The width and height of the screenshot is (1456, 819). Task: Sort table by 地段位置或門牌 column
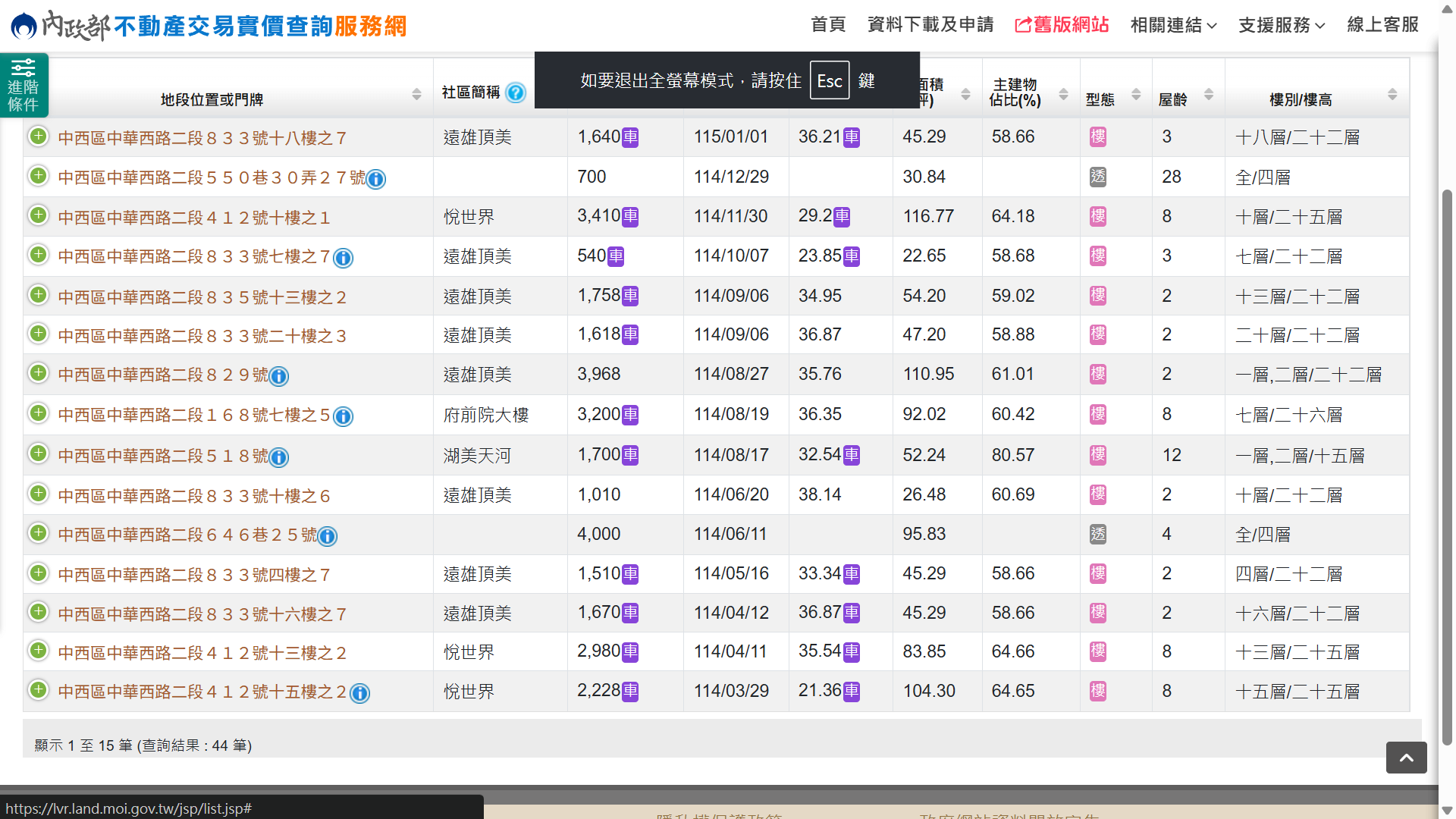[x=416, y=95]
